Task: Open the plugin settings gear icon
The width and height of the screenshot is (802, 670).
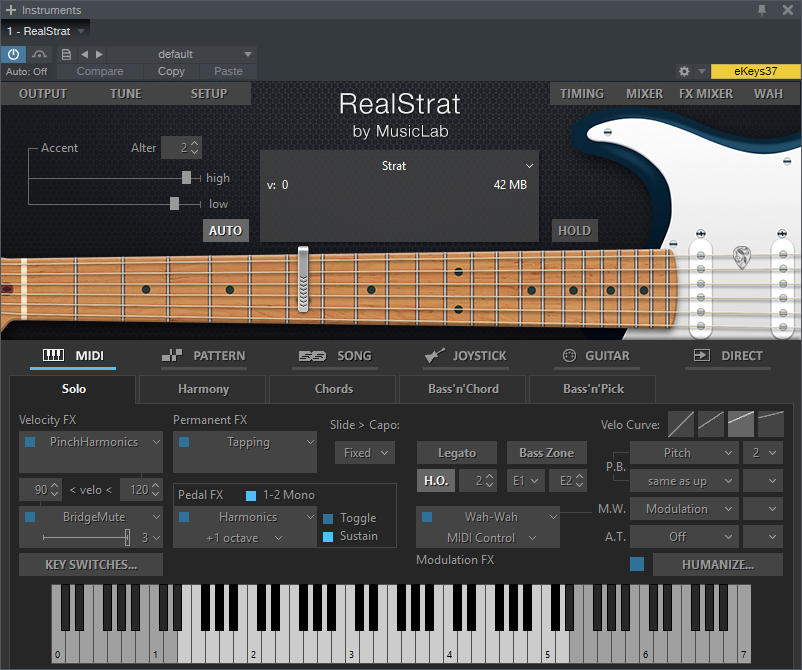Action: 684,71
